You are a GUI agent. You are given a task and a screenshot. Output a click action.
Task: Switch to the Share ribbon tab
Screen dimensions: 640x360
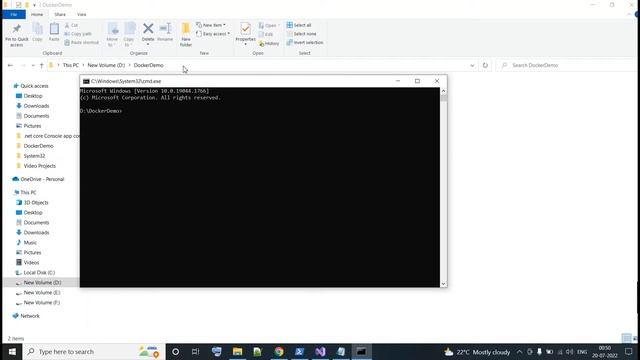click(x=60, y=14)
